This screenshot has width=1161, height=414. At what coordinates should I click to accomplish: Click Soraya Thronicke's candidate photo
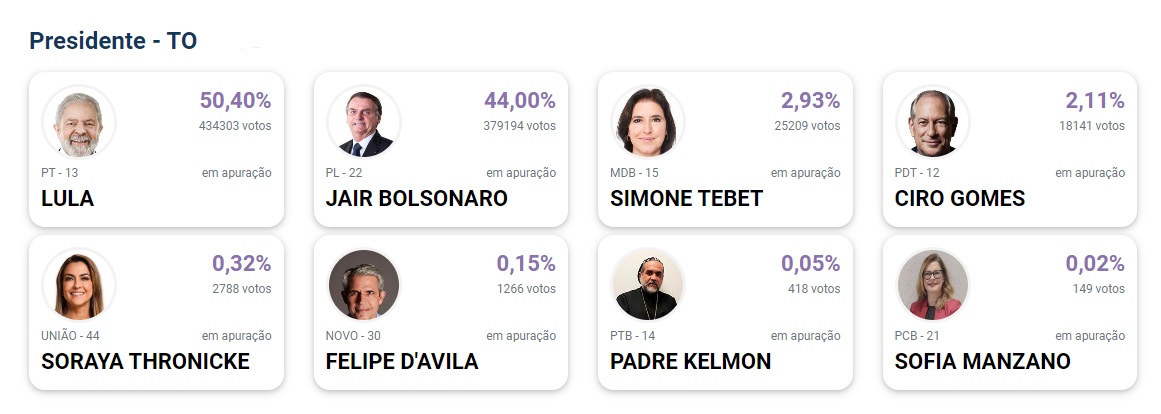[78, 285]
